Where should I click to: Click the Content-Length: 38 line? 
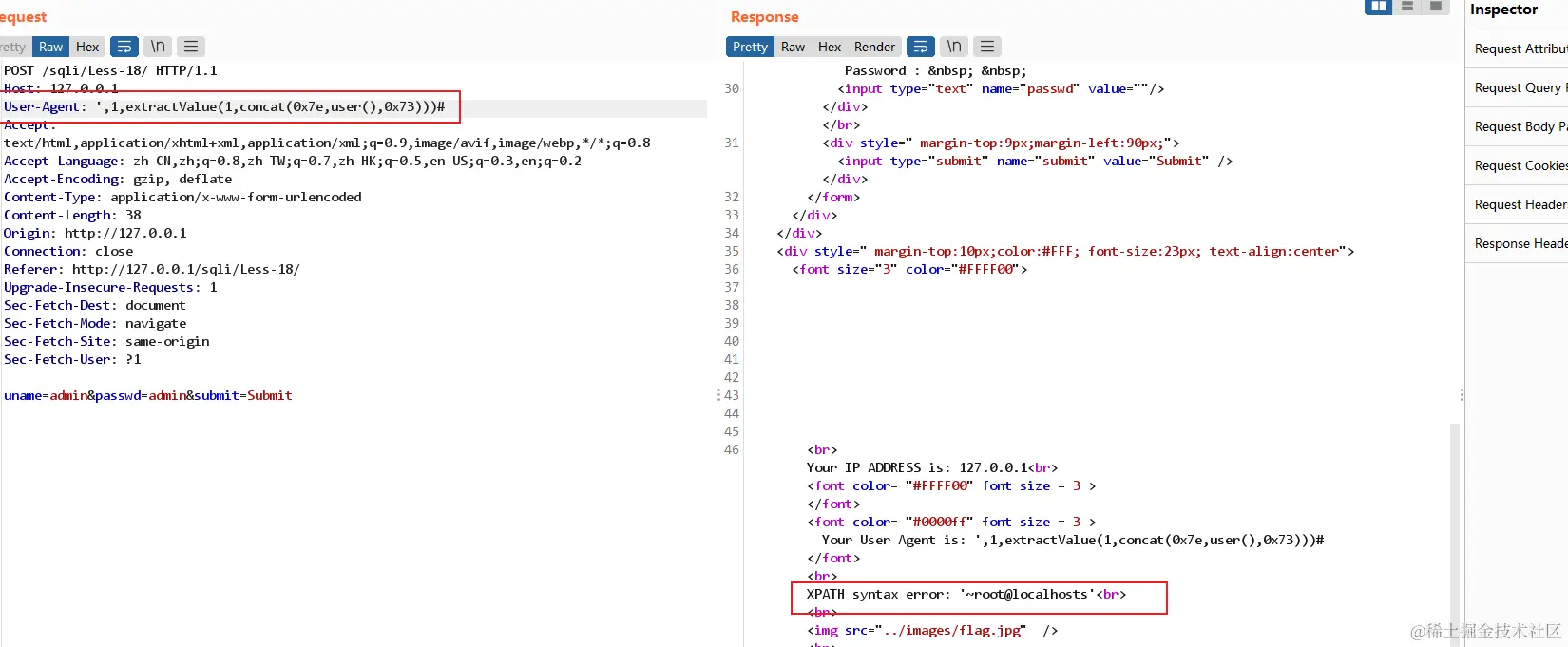[72, 215]
